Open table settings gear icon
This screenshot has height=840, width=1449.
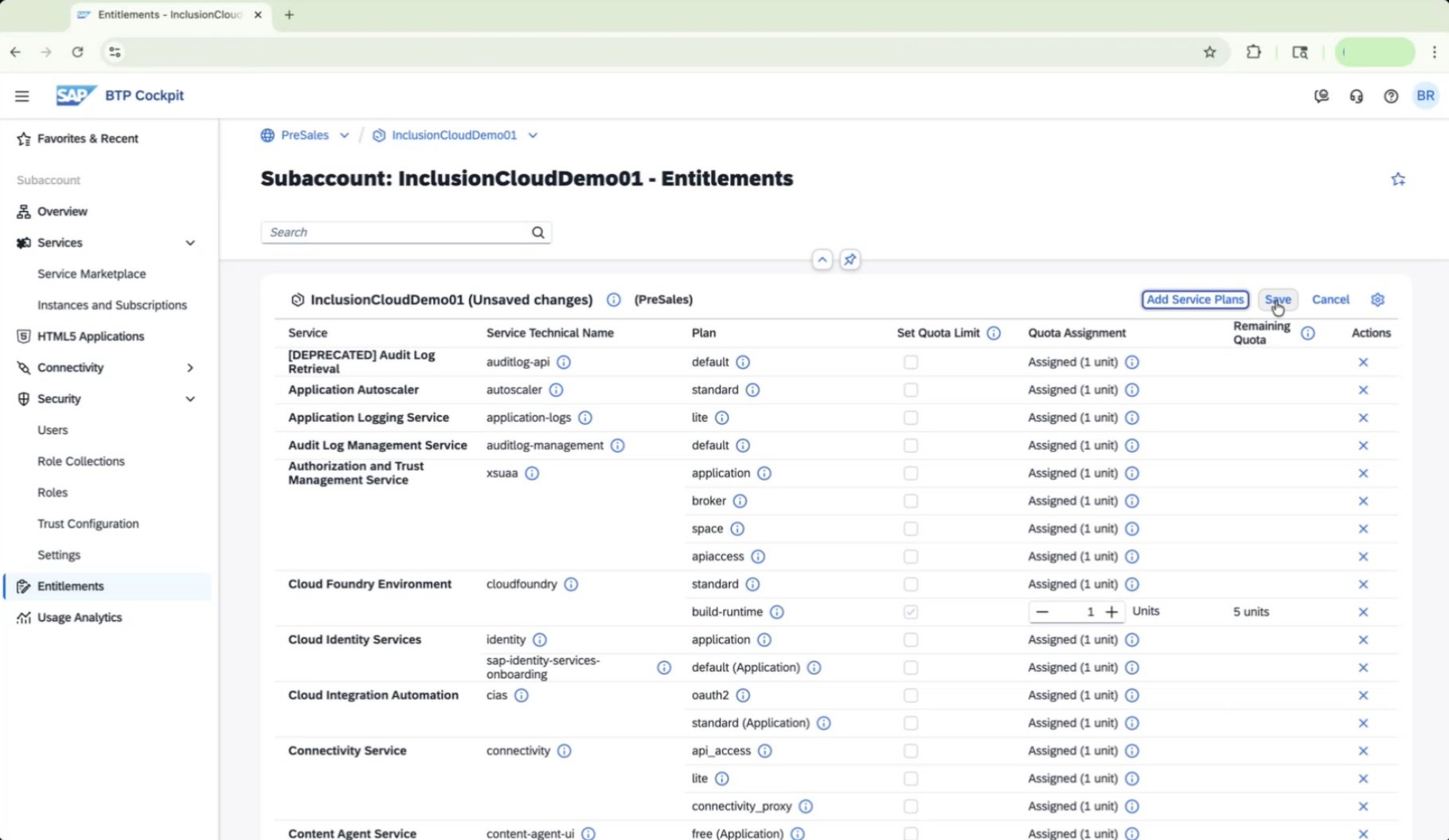click(1378, 300)
